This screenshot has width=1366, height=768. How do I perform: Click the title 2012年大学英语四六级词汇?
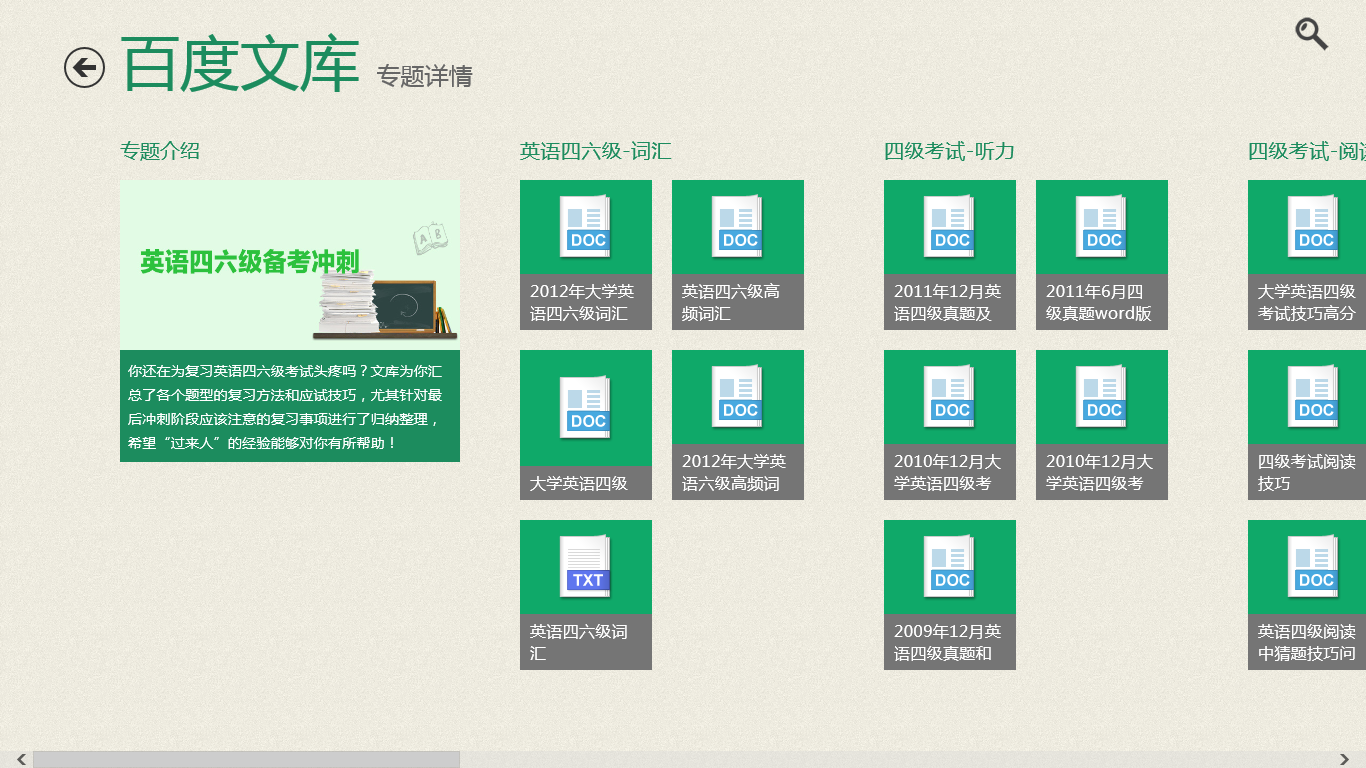point(582,302)
